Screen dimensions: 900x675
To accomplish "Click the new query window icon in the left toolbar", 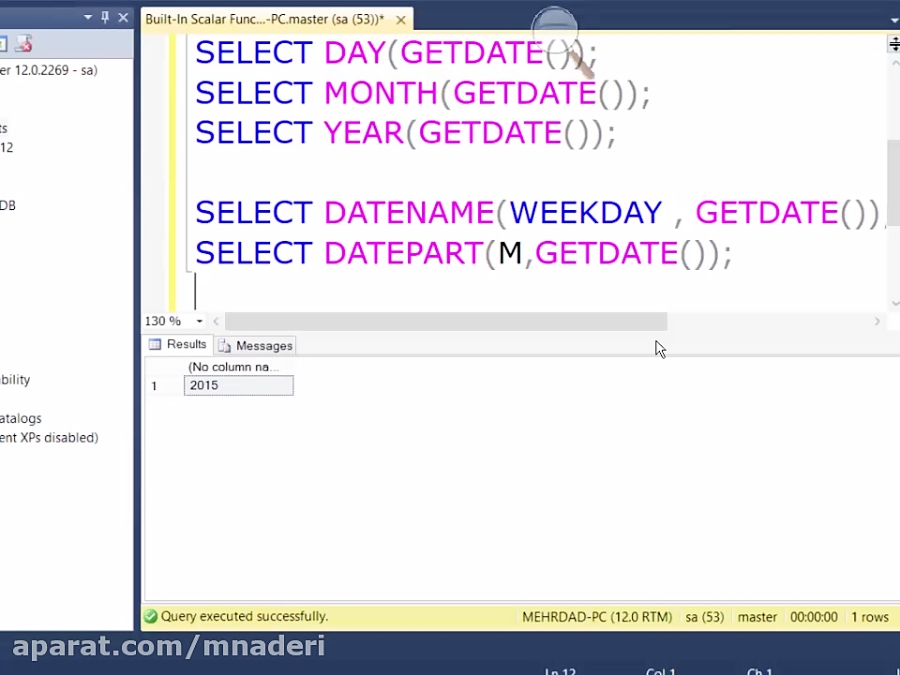I will (x=5, y=43).
